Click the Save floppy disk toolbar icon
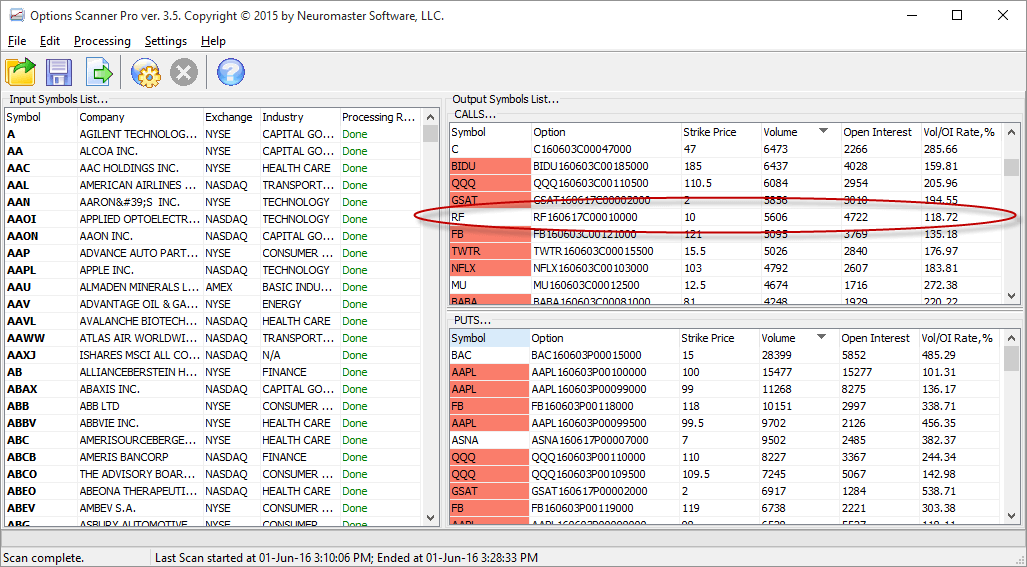 [x=59, y=71]
